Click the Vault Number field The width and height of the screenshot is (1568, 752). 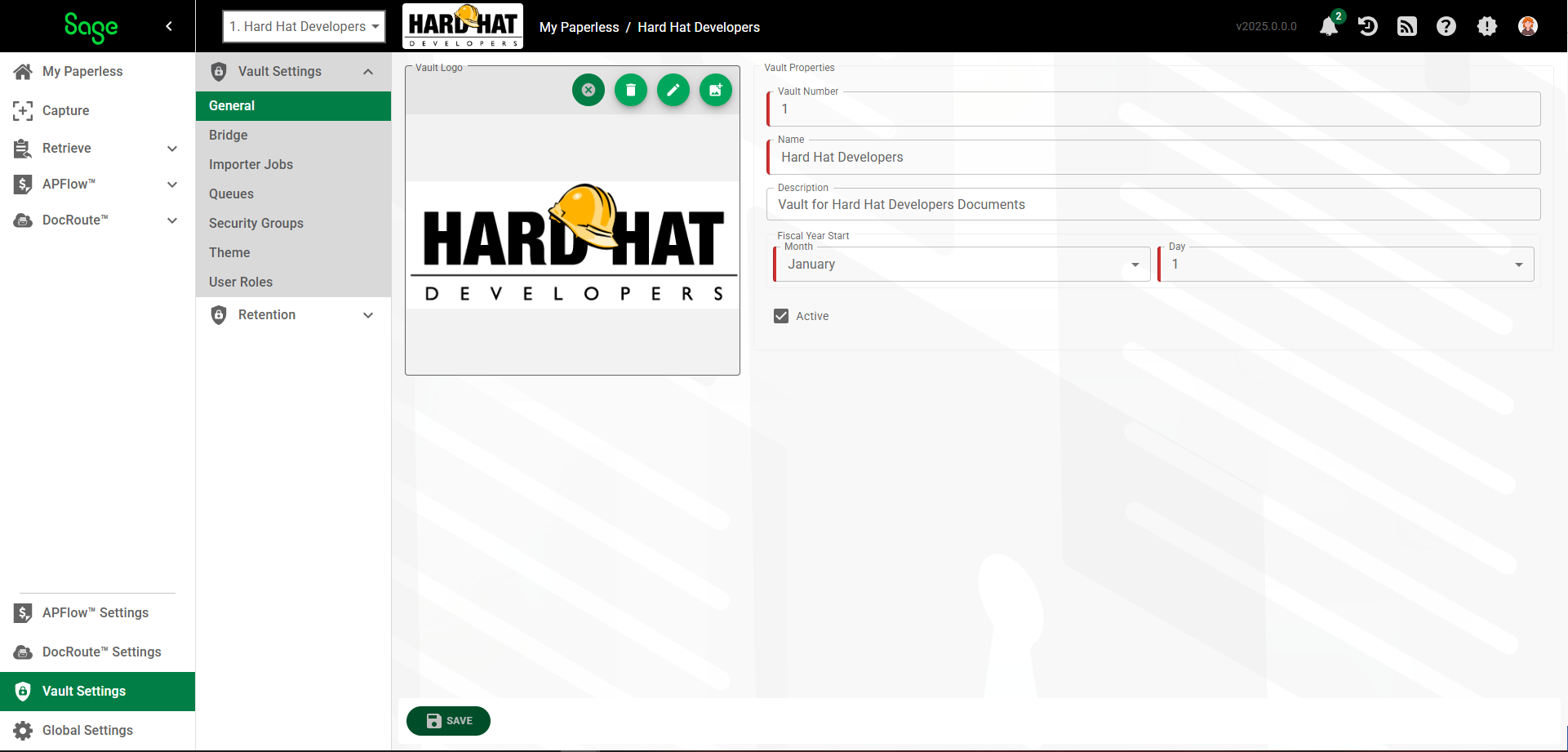[x=1153, y=109]
